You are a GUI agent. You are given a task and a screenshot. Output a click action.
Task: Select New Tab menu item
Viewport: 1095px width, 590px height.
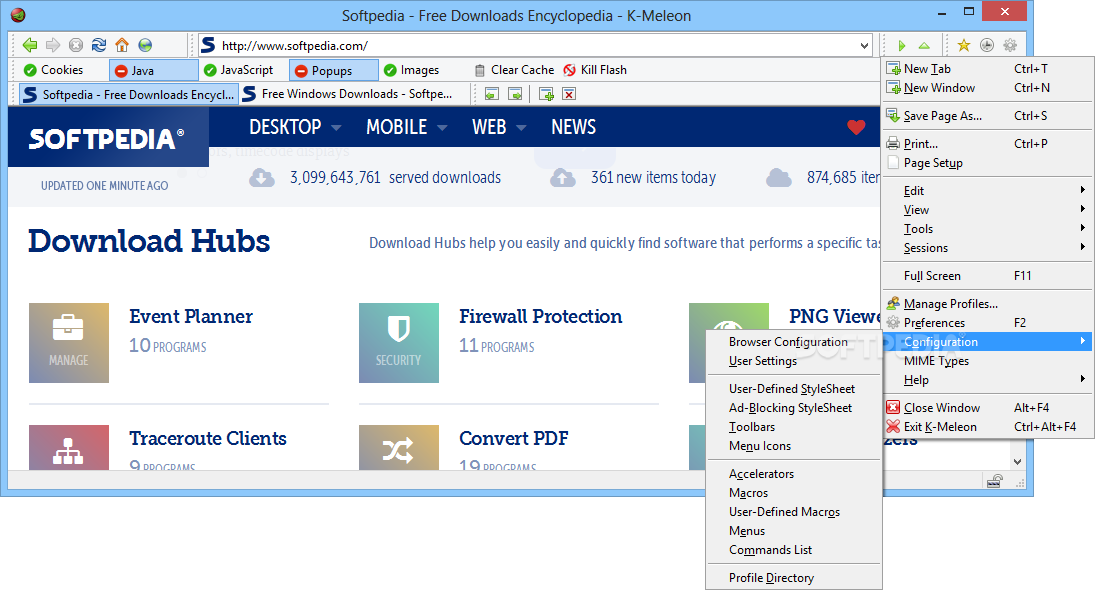988,68
